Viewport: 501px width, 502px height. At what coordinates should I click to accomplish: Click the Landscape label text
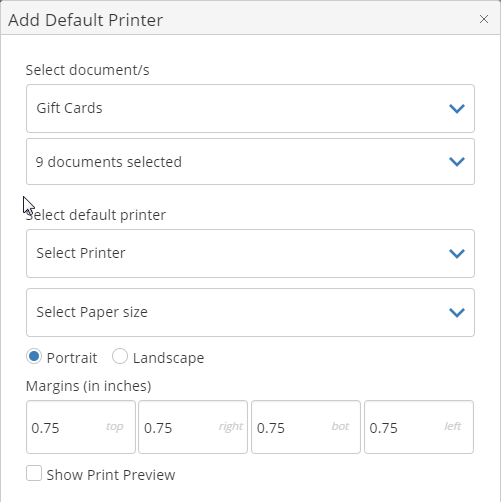(168, 358)
